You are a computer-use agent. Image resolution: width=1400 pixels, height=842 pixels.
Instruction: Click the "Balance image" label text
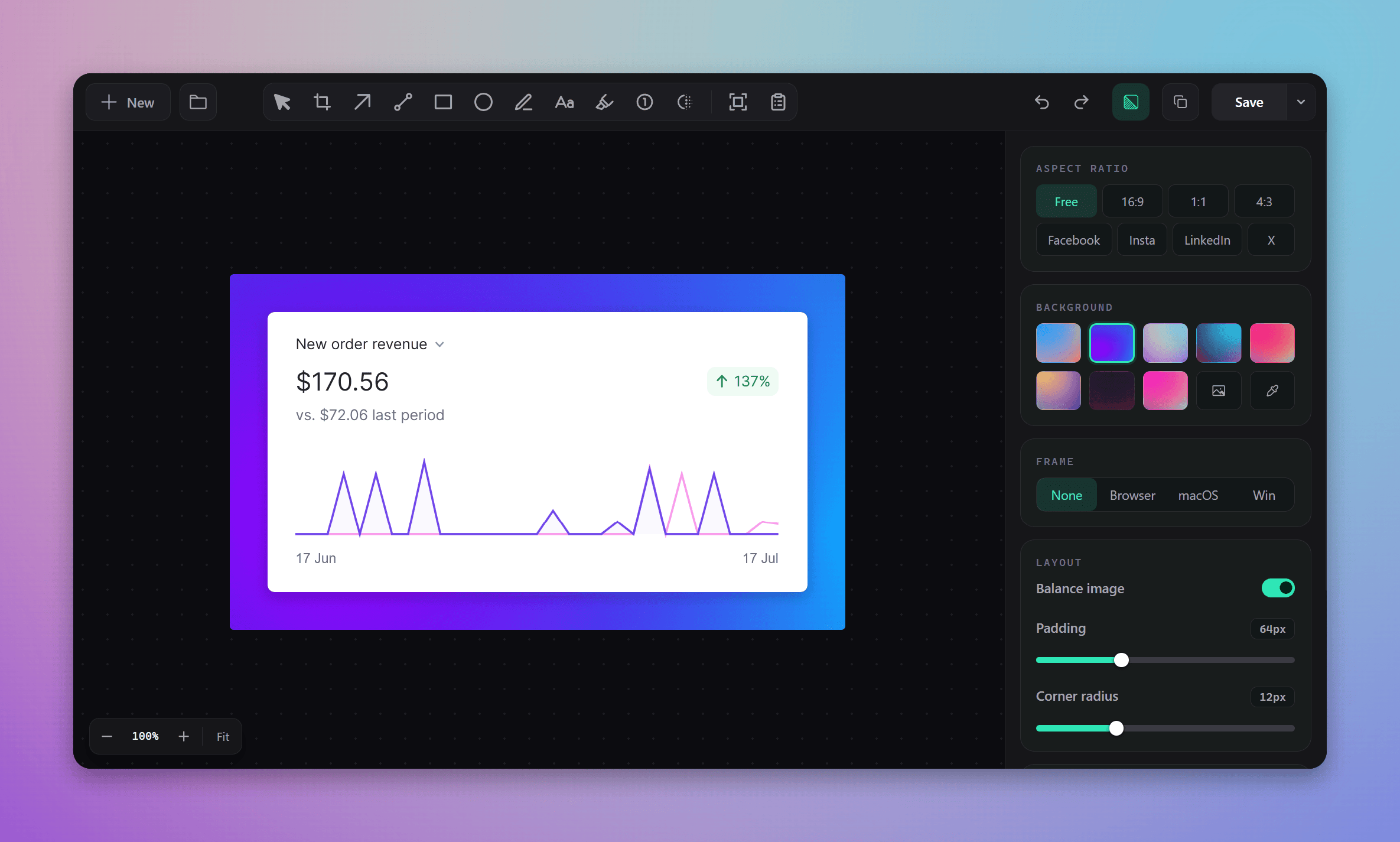pos(1080,589)
